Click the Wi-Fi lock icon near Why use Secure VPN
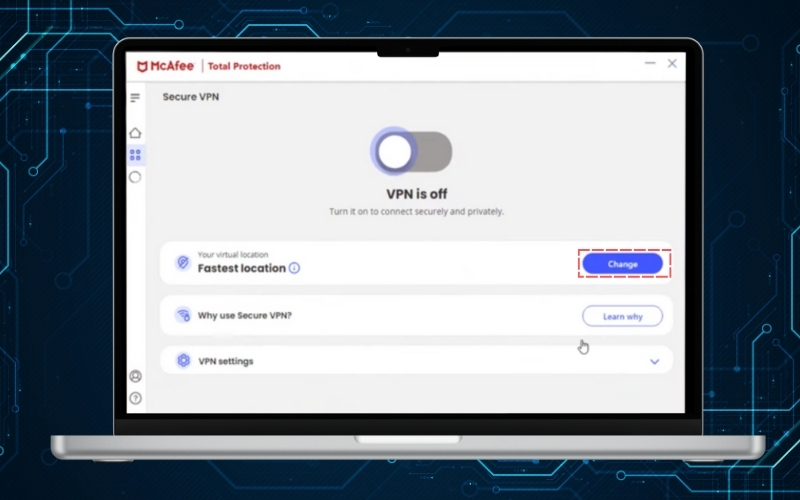 point(183,315)
